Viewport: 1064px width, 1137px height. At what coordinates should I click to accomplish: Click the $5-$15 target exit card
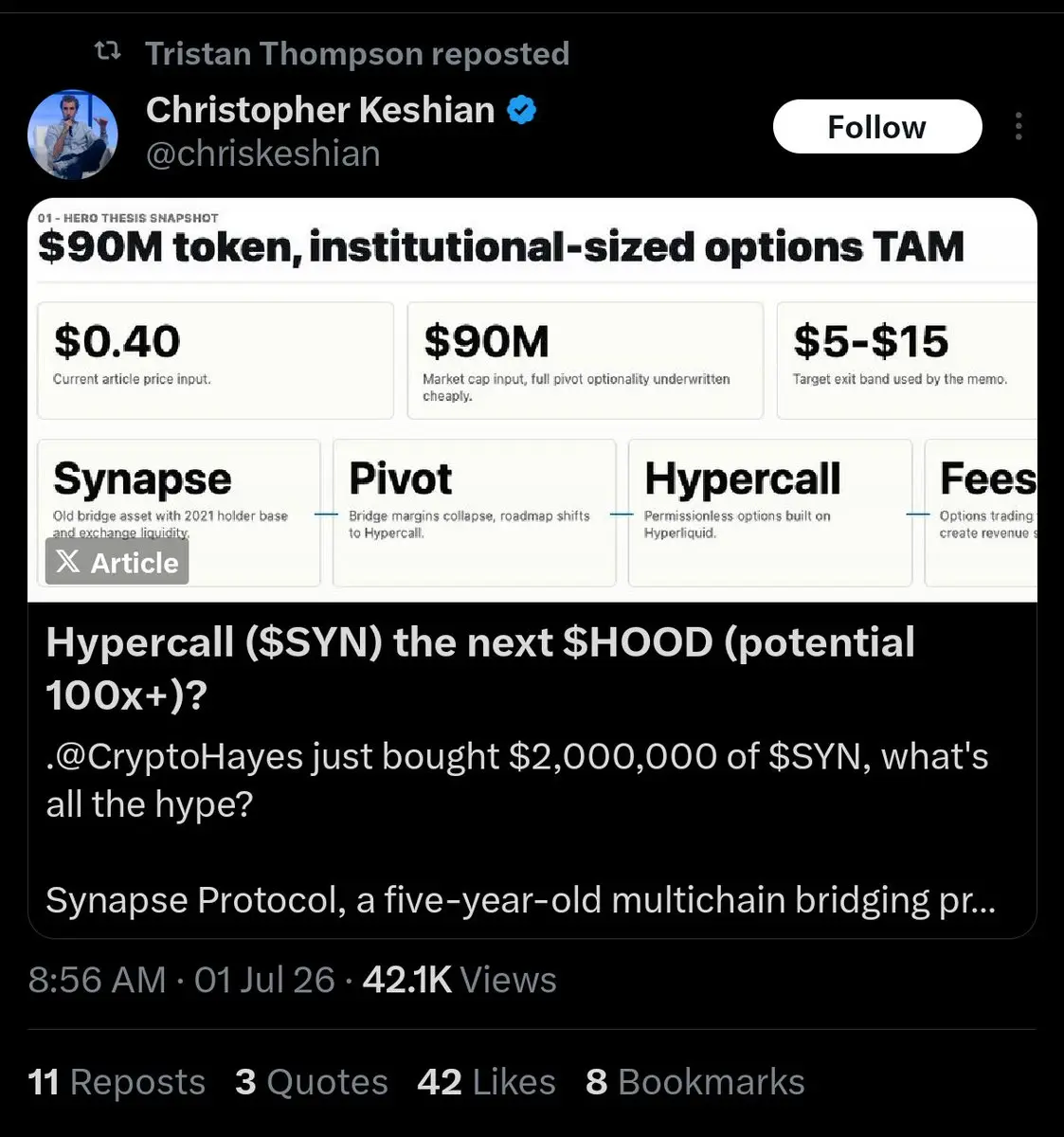(907, 360)
